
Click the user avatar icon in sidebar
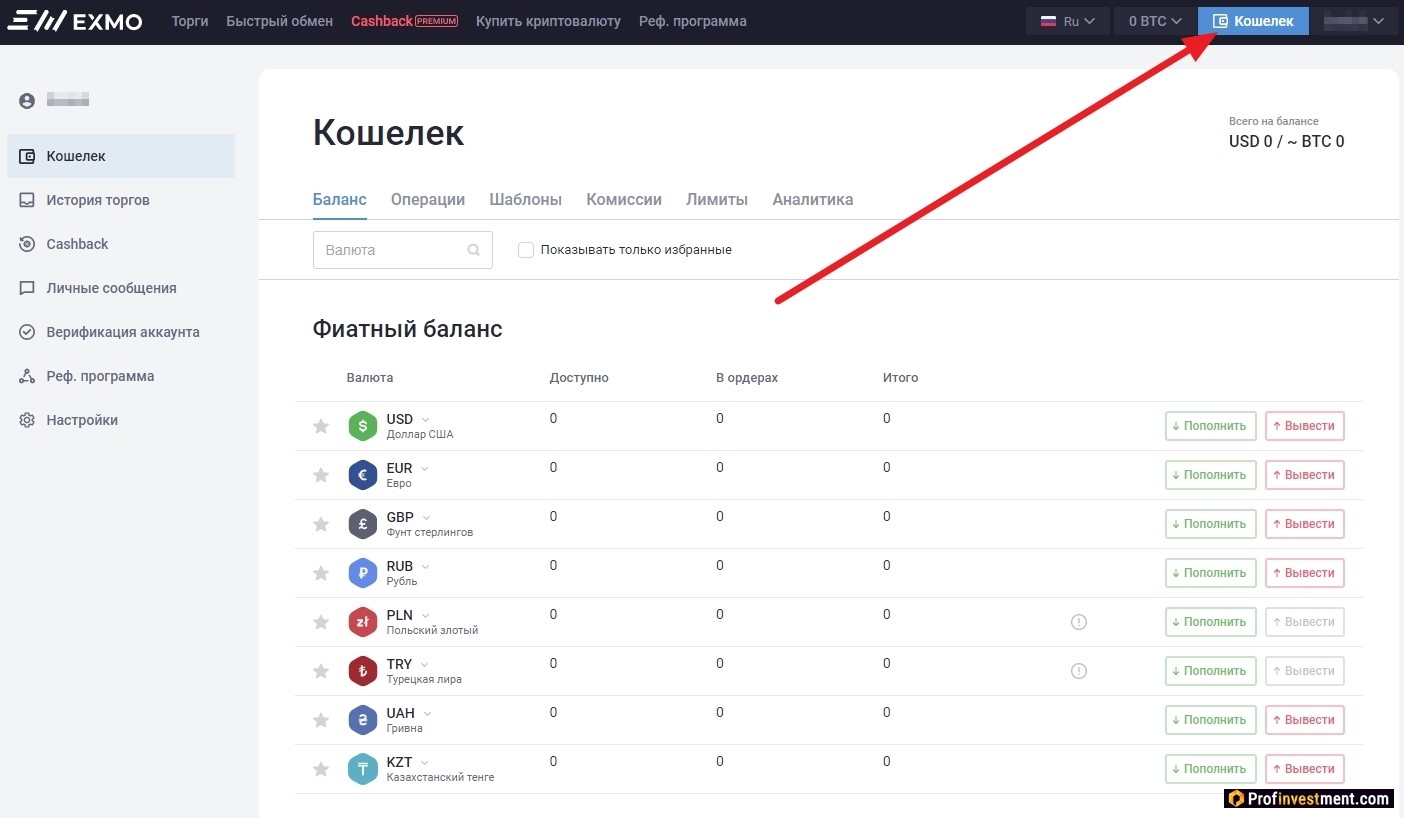coord(27,100)
